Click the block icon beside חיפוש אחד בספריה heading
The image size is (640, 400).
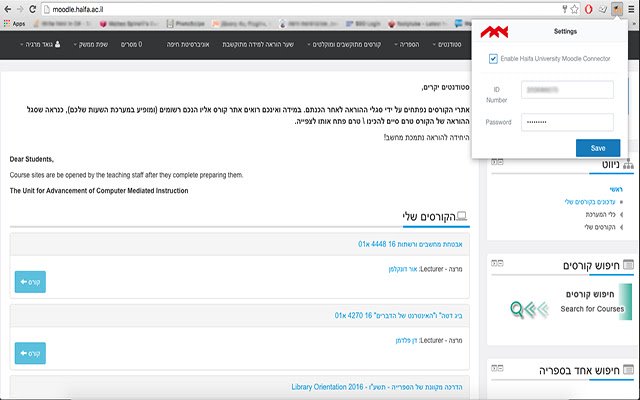629,370
